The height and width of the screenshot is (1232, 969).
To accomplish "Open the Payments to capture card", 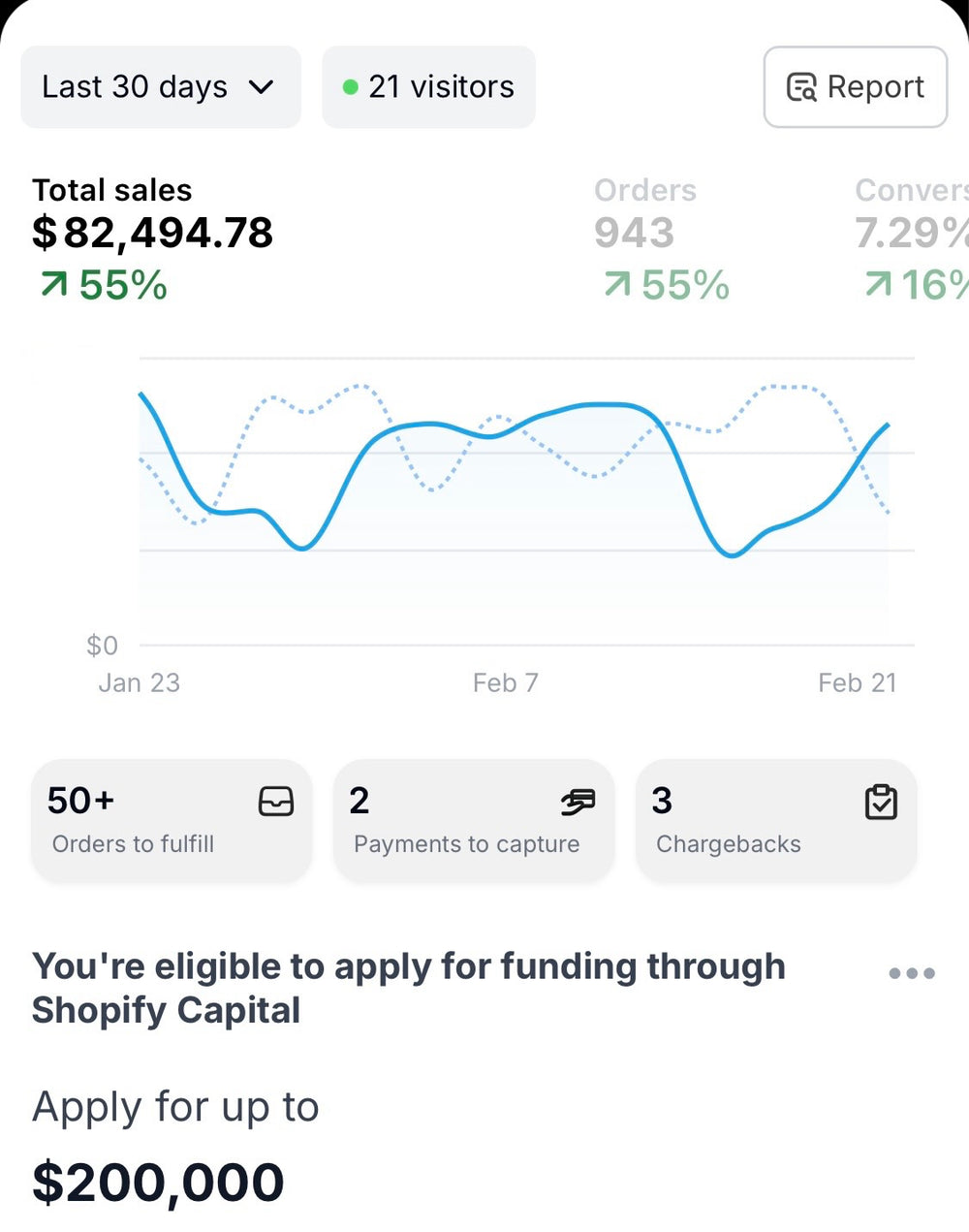I will [x=474, y=820].
